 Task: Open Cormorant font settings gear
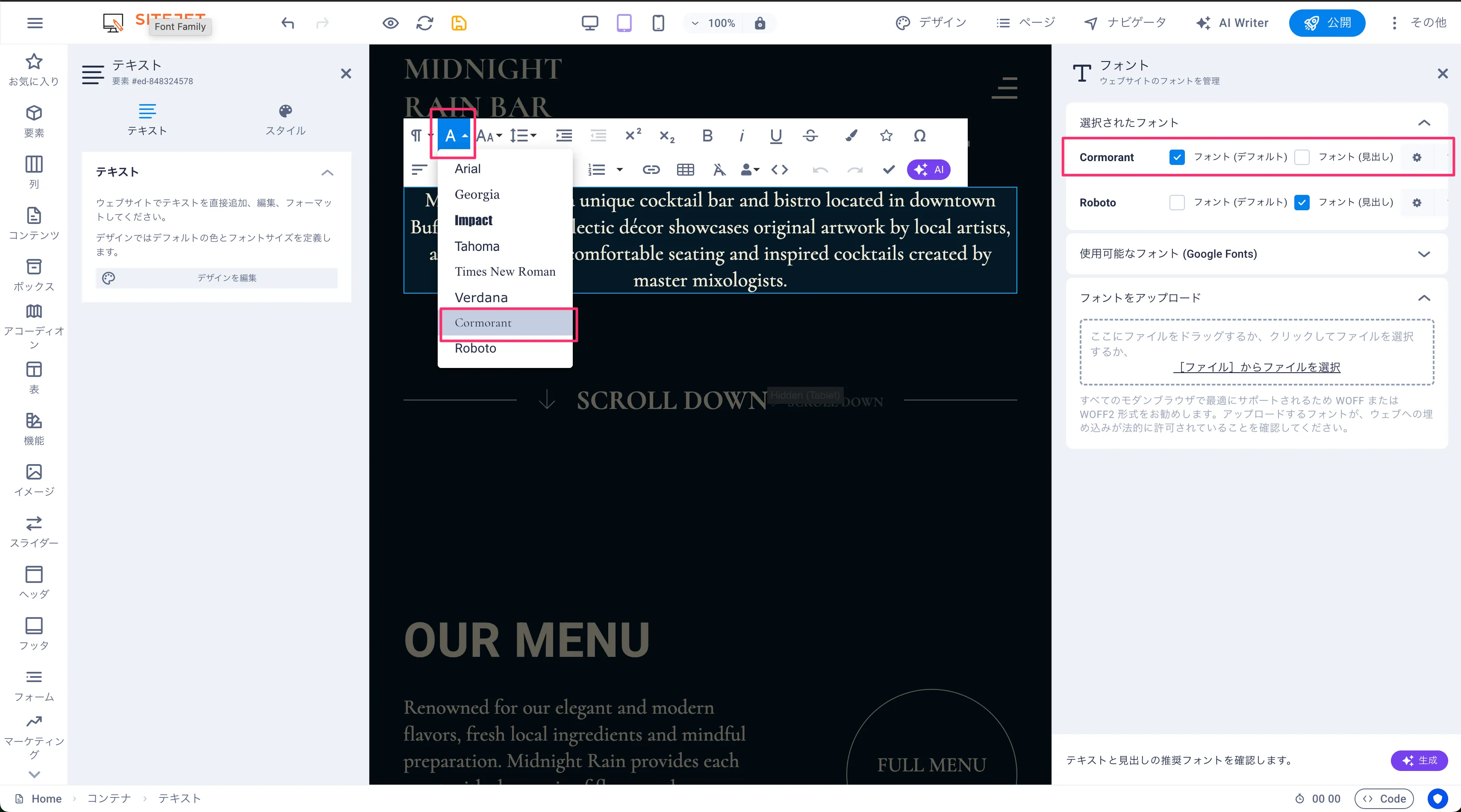(x=1417, y=157)
